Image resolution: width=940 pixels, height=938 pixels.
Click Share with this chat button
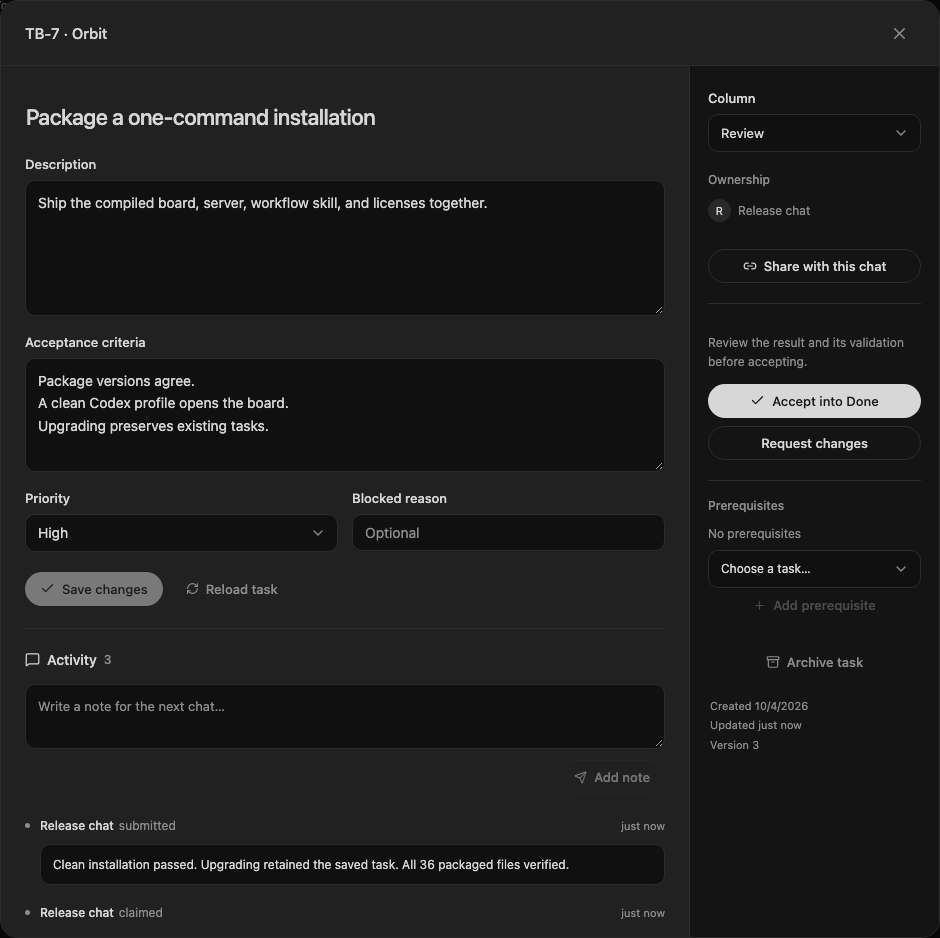814,266
